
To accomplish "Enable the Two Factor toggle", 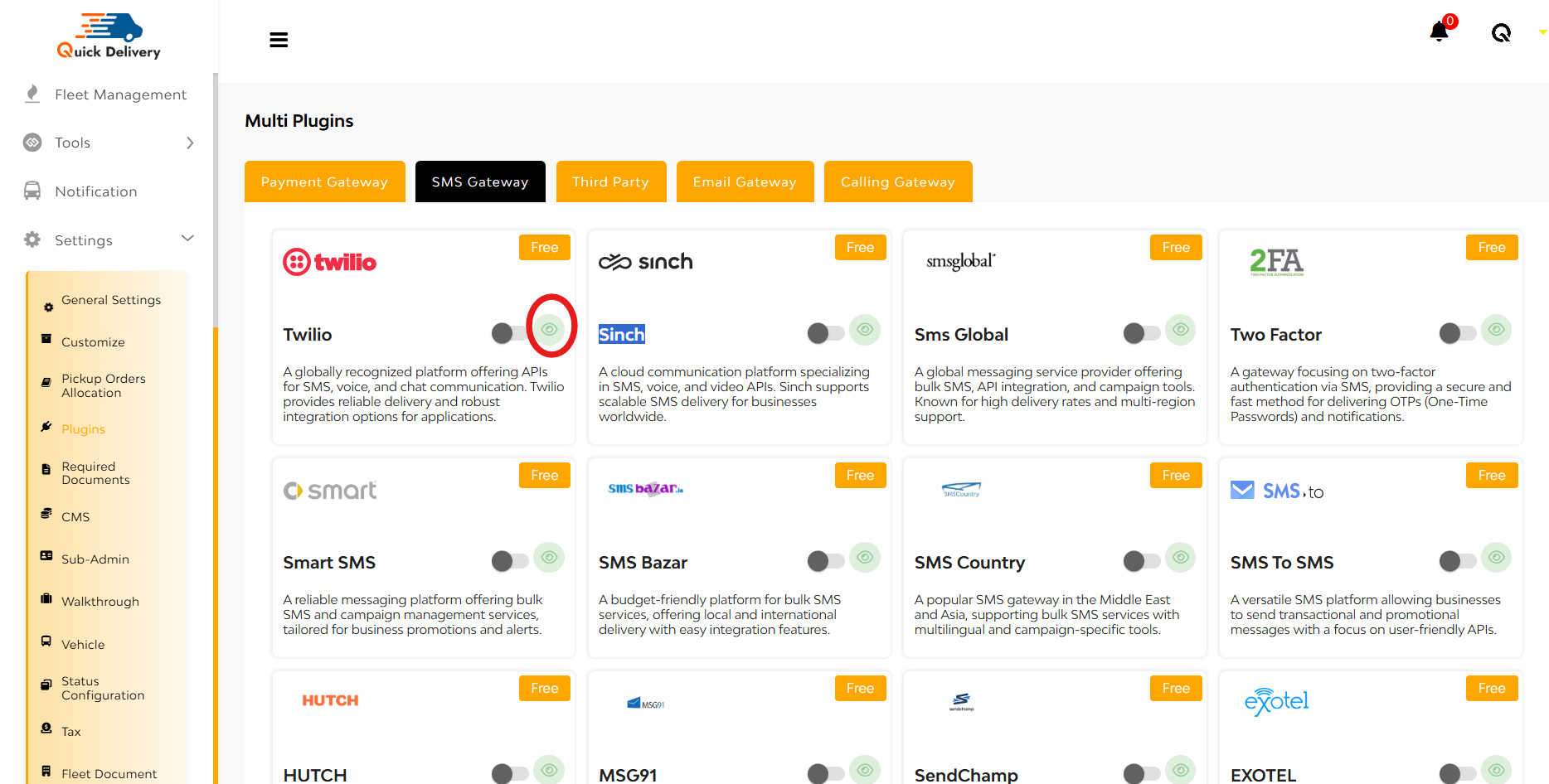I will (x=1458, y=333).
